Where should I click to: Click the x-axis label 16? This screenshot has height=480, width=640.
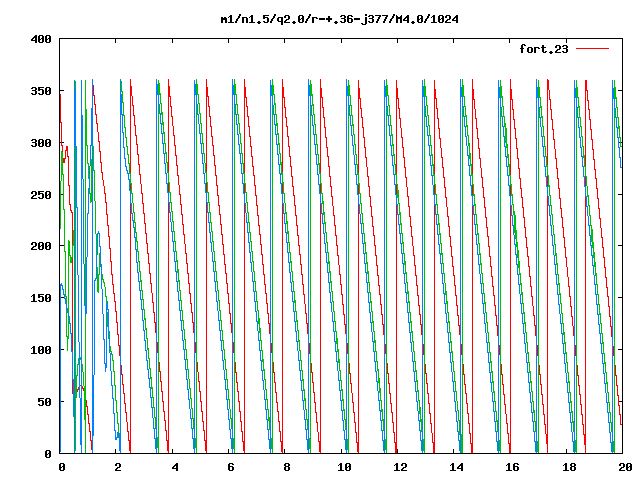(512, 467)
